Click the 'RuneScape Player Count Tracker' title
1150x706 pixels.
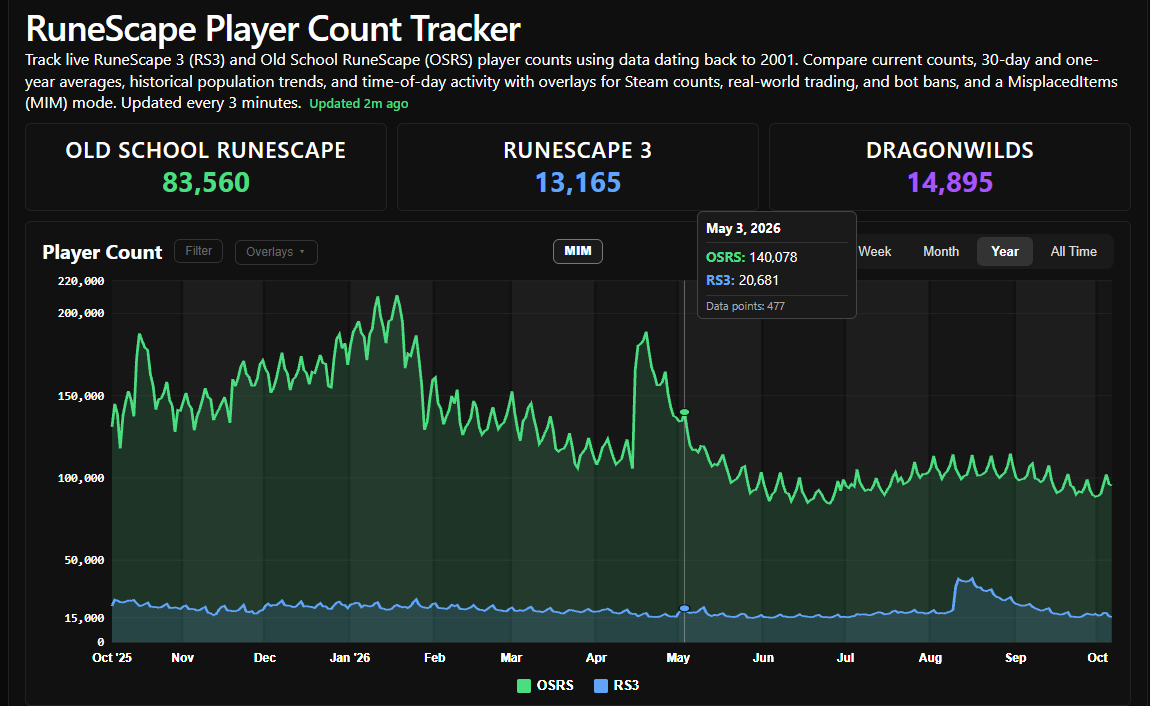[x=273, y=29]
